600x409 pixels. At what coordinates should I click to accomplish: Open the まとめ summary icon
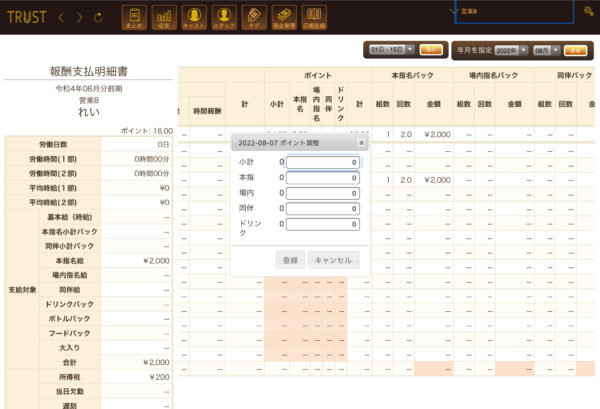(x=134, y=17)
